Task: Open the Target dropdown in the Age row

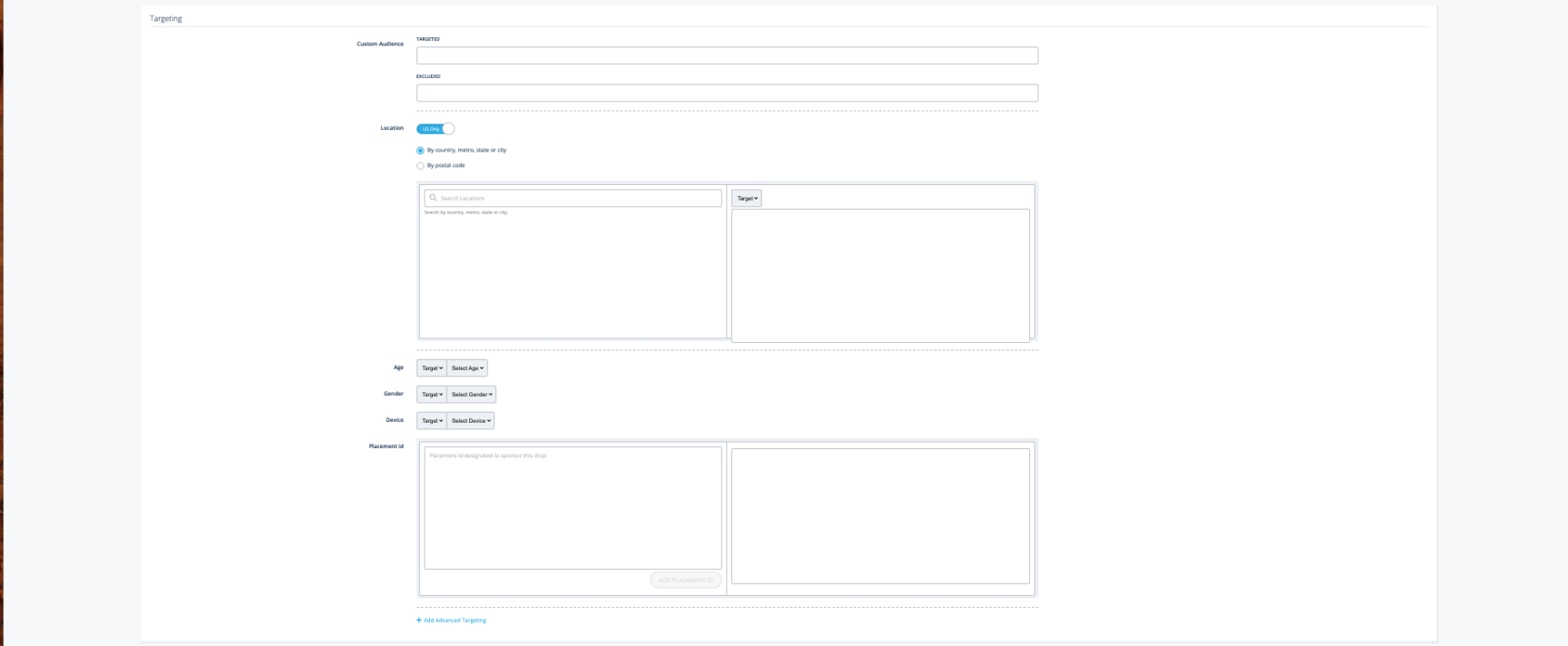Action: (x=432, y=368)
